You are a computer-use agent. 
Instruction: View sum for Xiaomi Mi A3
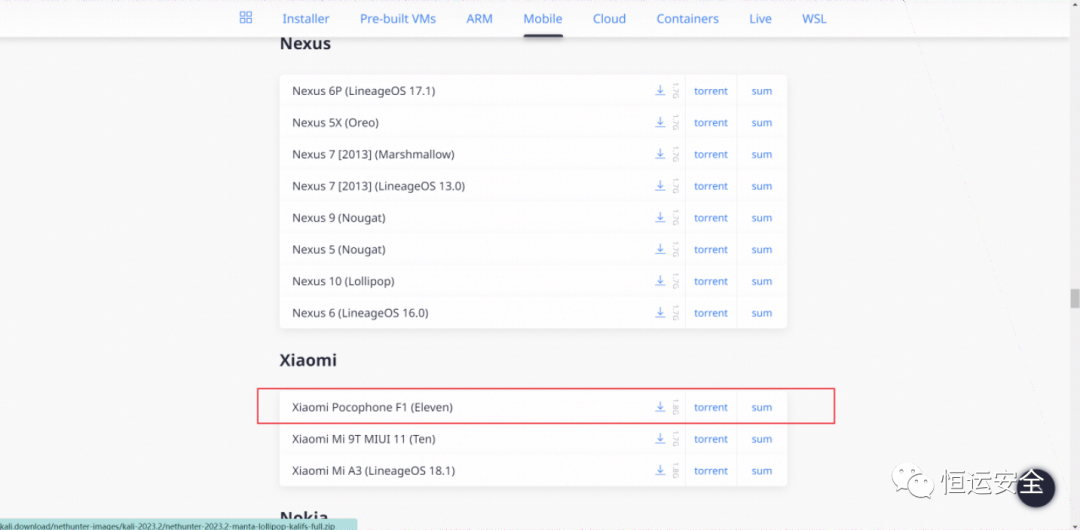(x=762, y=471)
